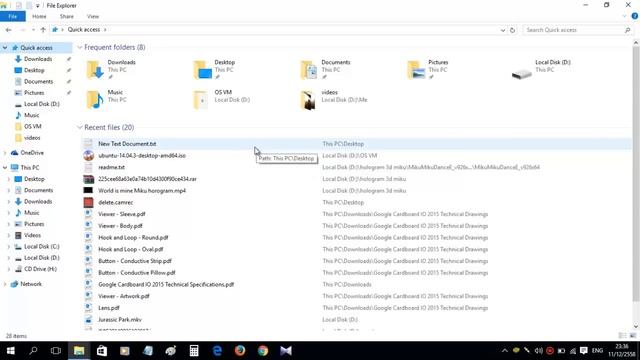The height and width of the screenshot is (360, 640).
Task: Select Viewer - Sleeve.pdf file
Action: tap(122, 214)
